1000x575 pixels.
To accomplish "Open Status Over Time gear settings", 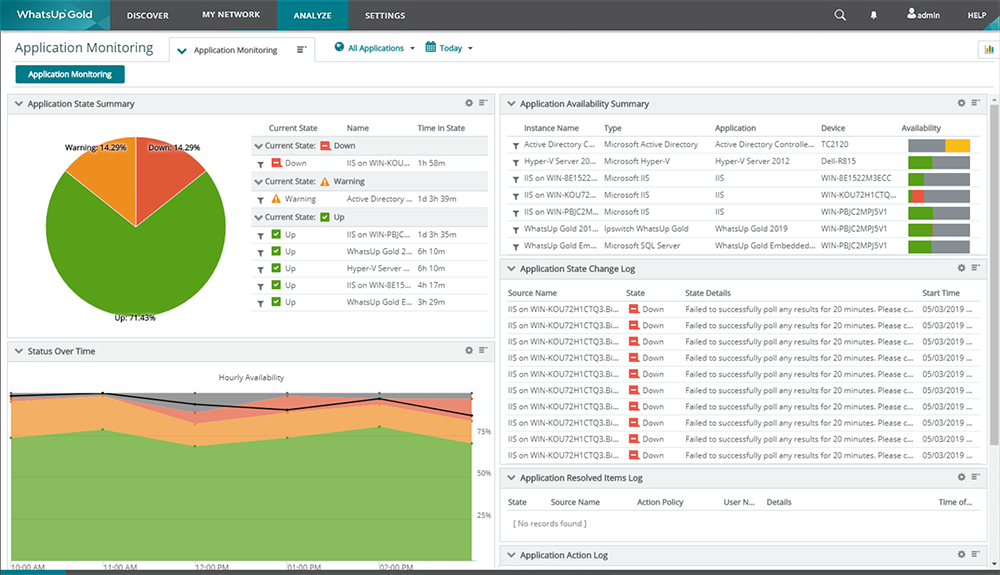I will point(469,350).
